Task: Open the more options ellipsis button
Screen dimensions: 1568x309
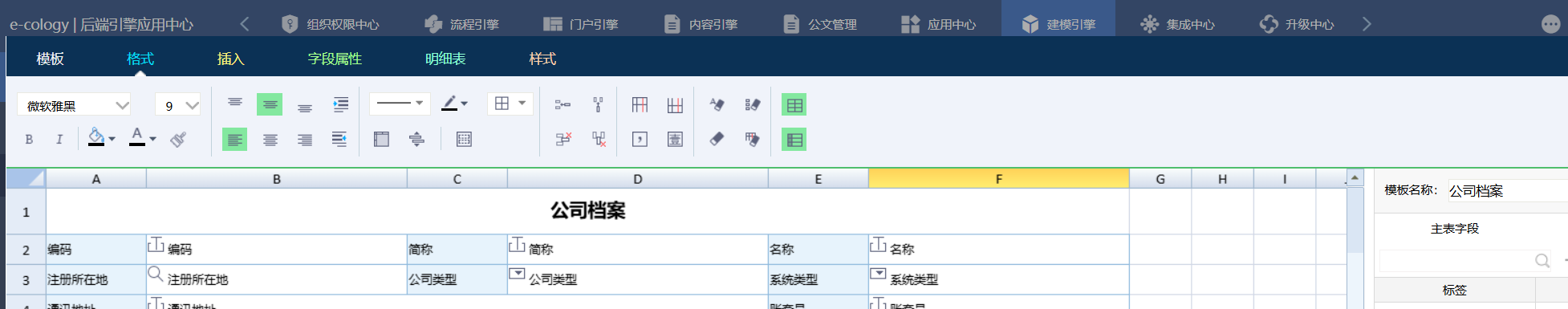Action: (1550, 24)
